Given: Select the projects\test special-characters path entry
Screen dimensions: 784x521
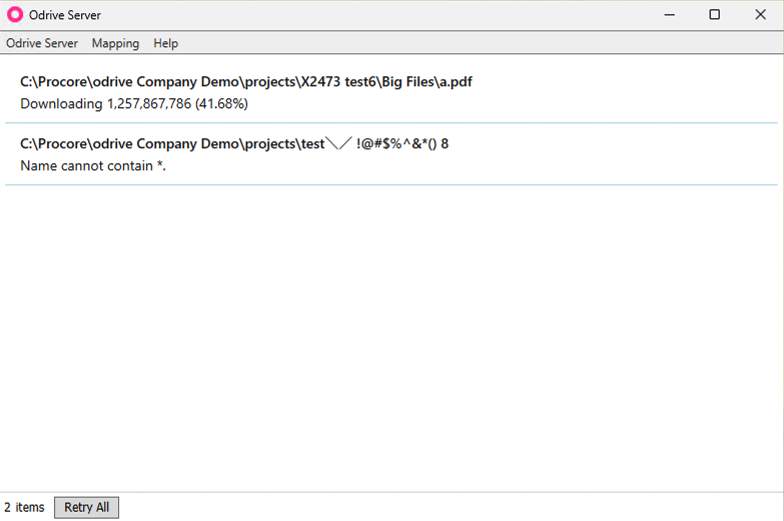Looking at the screenshot, I should click(x=234, y=144).
